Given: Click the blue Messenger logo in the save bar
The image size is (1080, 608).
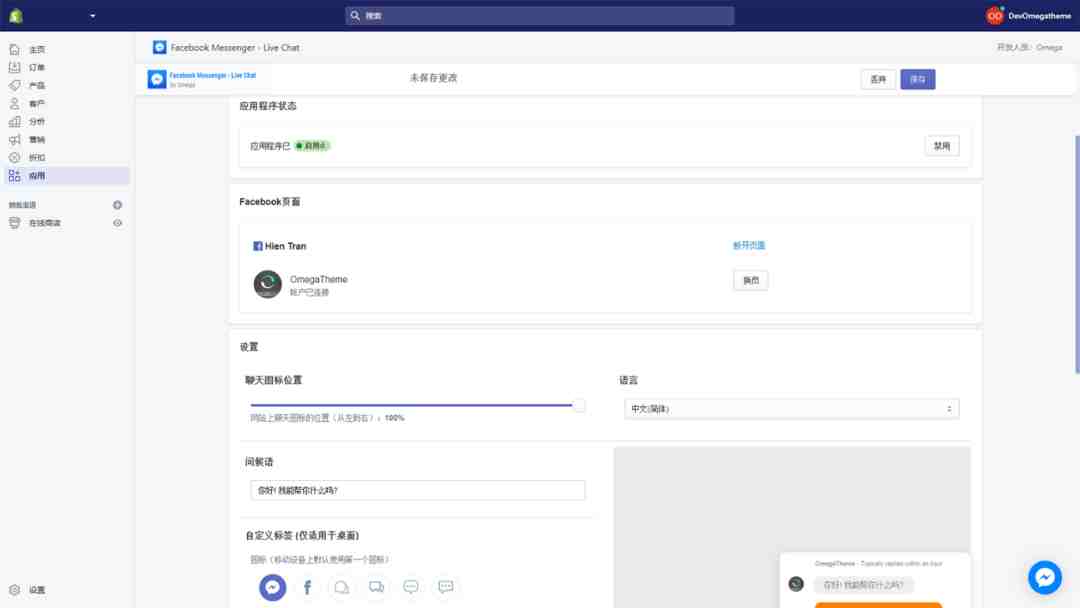Looking at the screenshot, I should (157, 79).
